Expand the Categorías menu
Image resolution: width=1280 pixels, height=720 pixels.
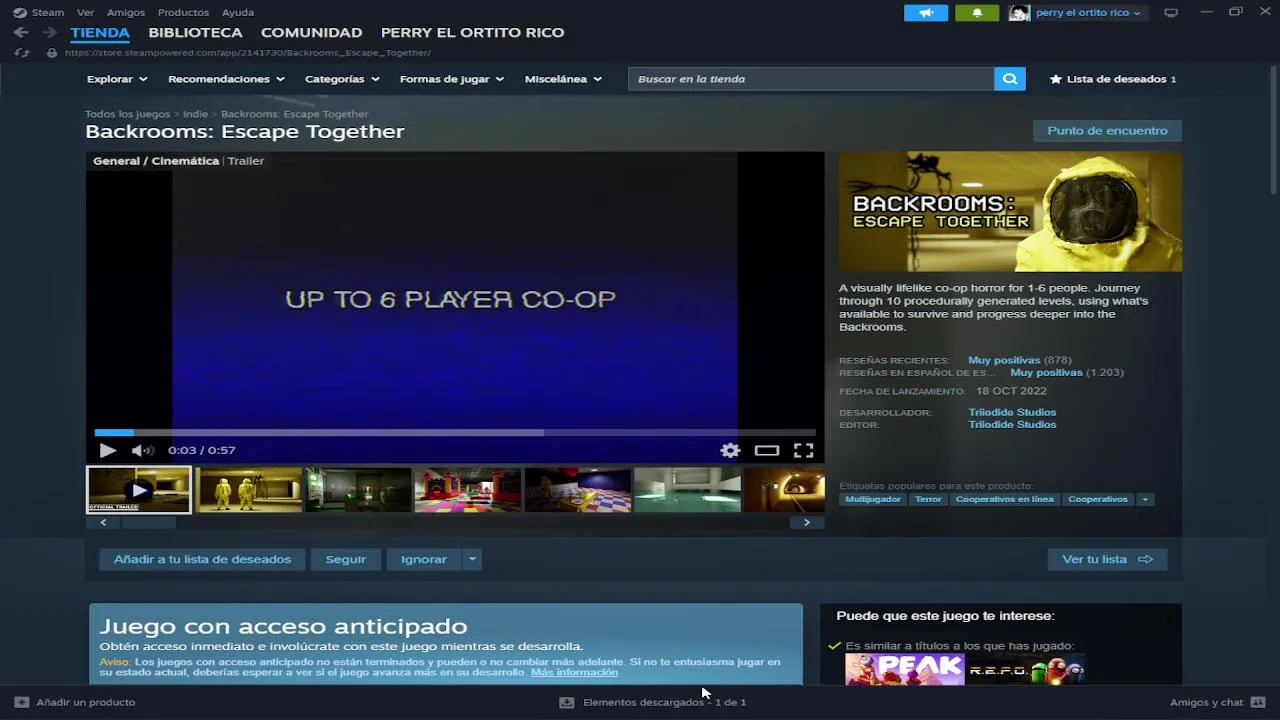342,79
